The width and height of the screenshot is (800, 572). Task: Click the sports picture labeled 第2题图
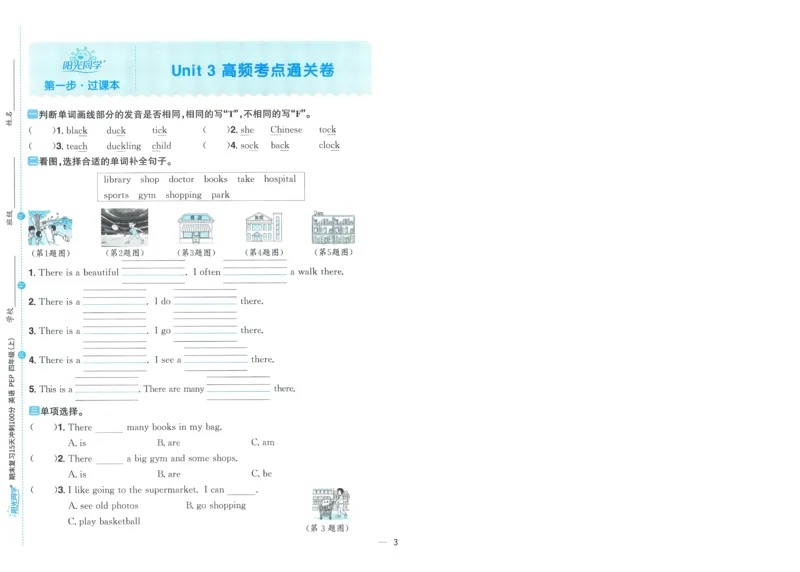pyautogui.click(x=124, y=227)
